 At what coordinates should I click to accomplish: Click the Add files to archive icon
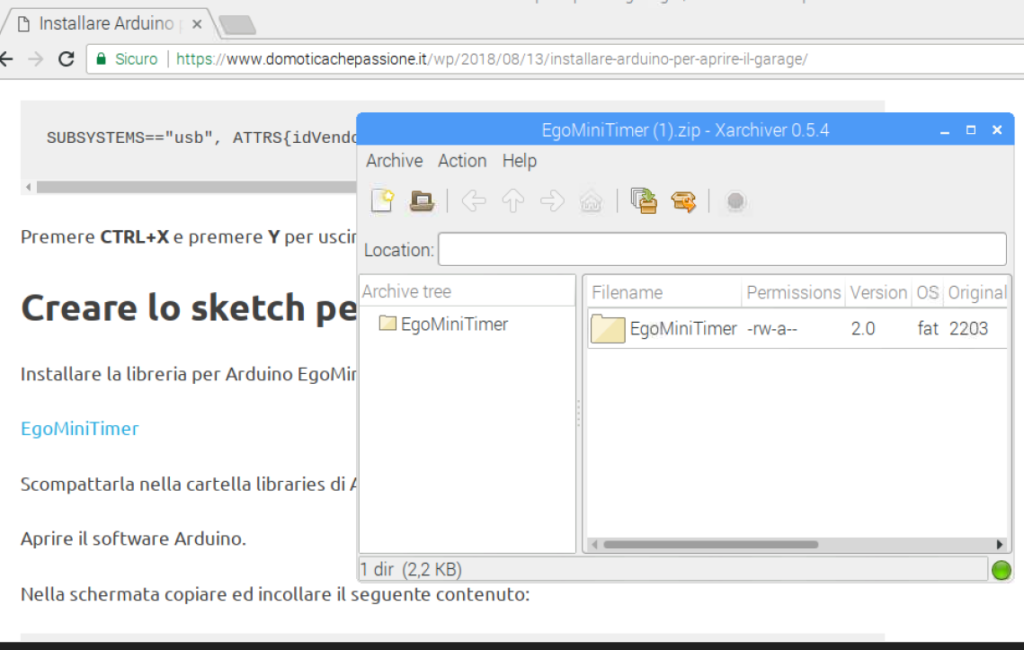tap(644, 201)
